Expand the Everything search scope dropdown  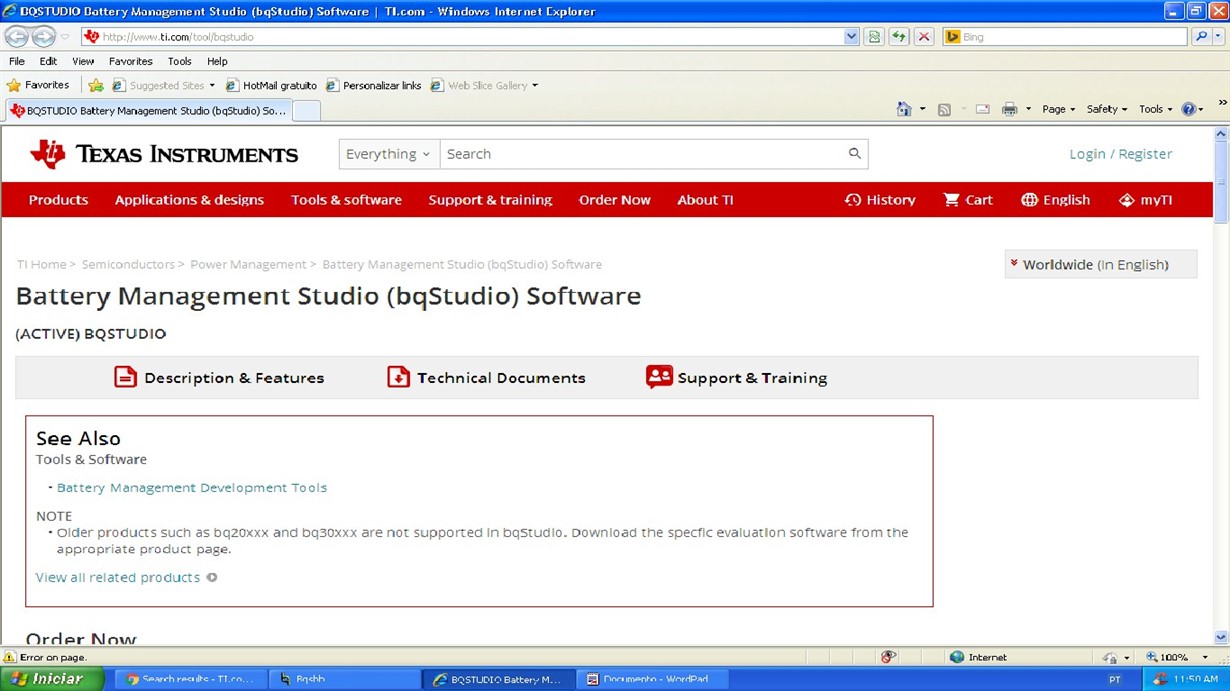[389, 154]
